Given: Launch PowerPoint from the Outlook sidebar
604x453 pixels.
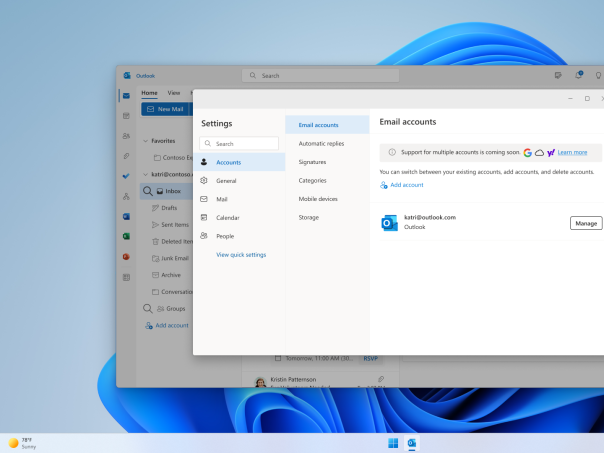Looking at the screenshot, I should click(x=126, y=256).
